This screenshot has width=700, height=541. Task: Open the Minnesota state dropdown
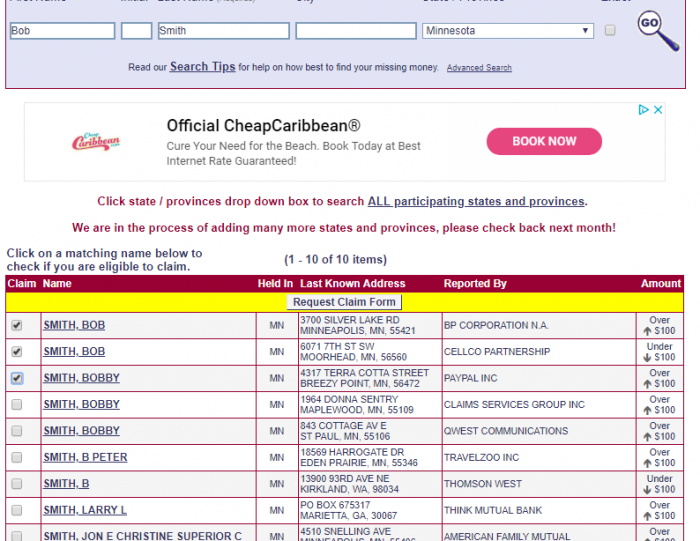point(508,31)
